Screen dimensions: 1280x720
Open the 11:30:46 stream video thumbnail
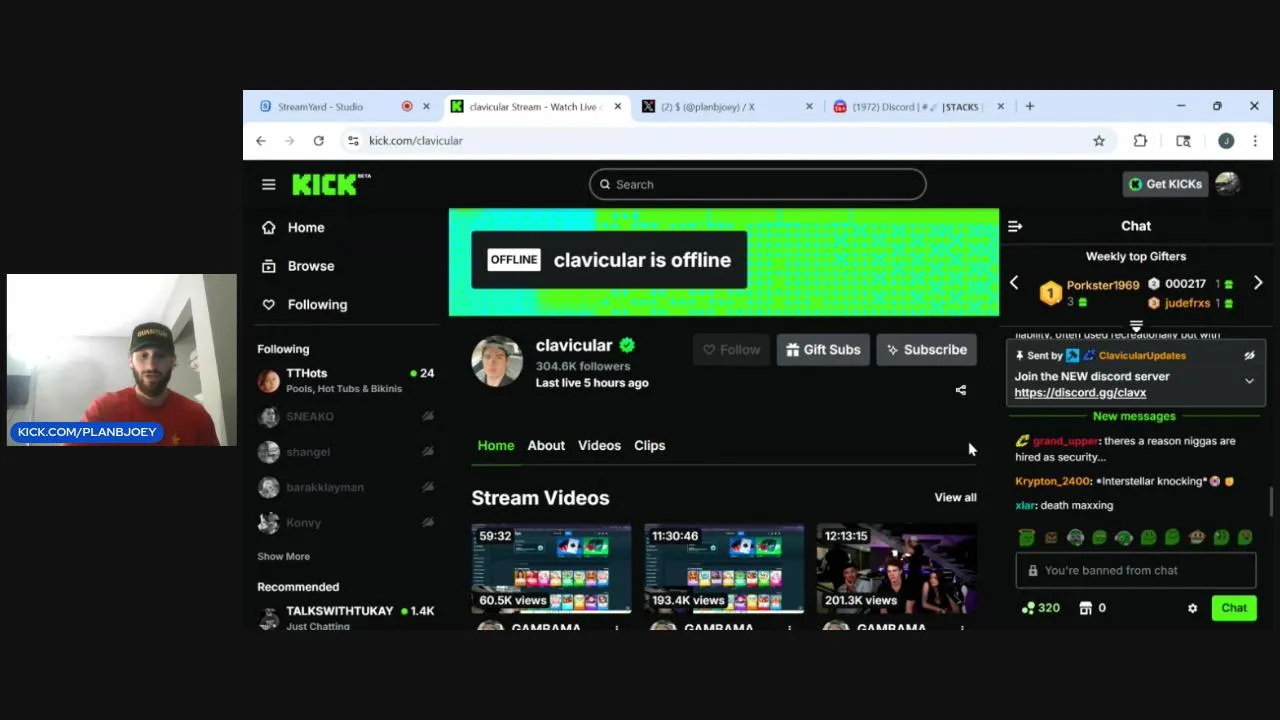[724, 568]
